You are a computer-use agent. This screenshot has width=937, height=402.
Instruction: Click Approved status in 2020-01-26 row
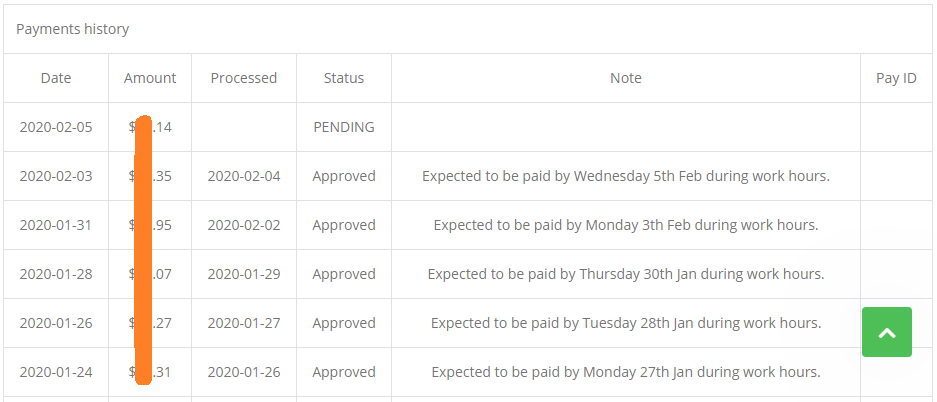click(344, 323)
